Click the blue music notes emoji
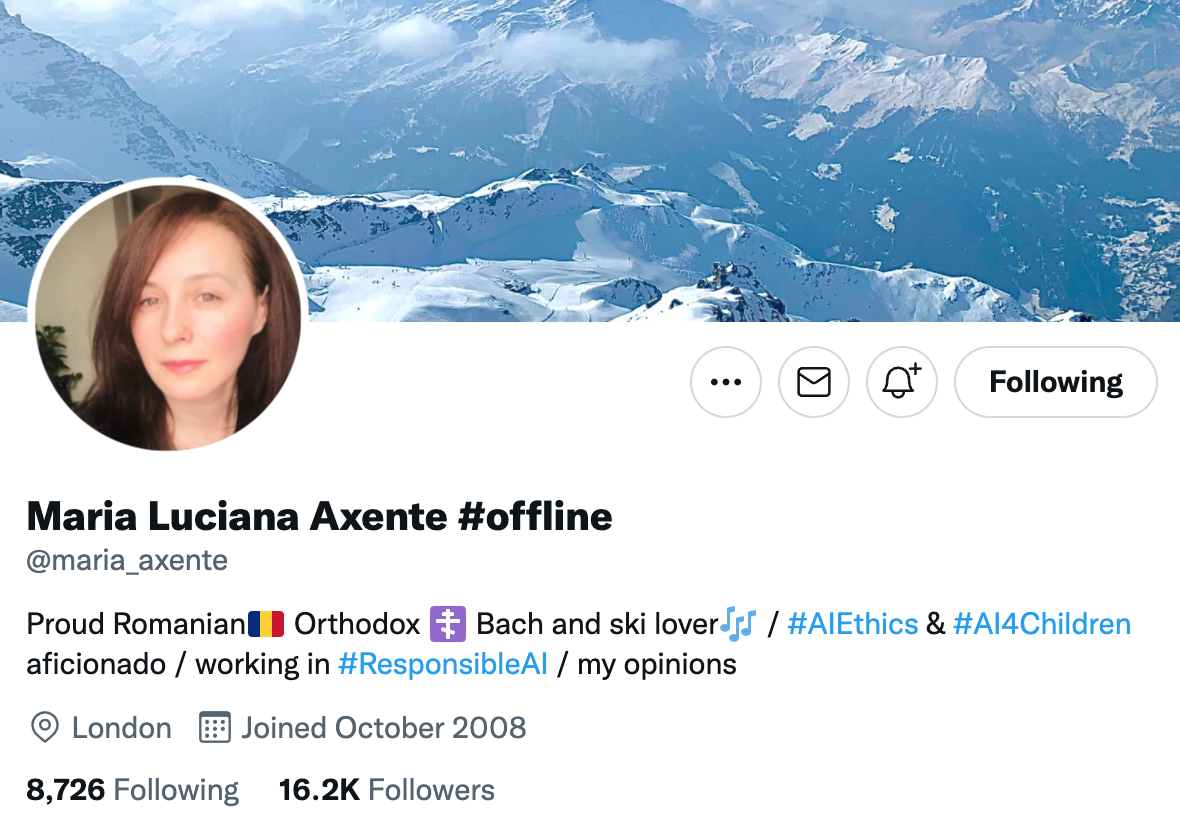This screenshot has width=1180, height=822. [738, 624]
